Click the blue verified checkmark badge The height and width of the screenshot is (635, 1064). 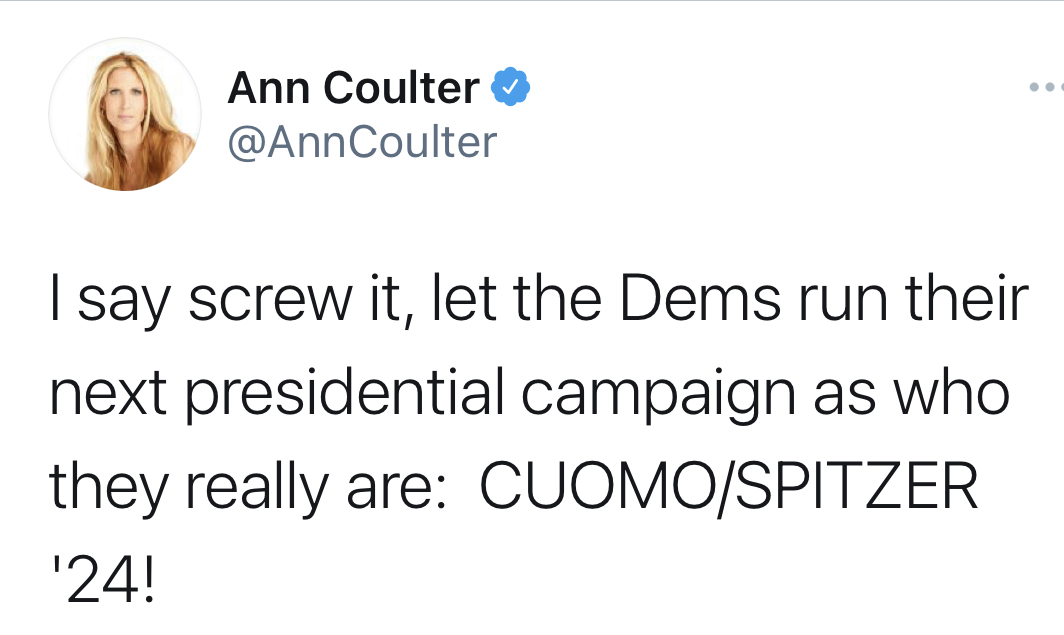click(510, 86)
